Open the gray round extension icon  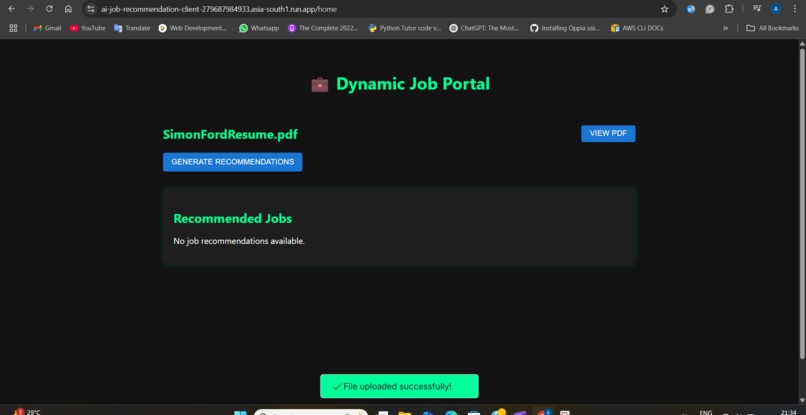coord(710,9)
